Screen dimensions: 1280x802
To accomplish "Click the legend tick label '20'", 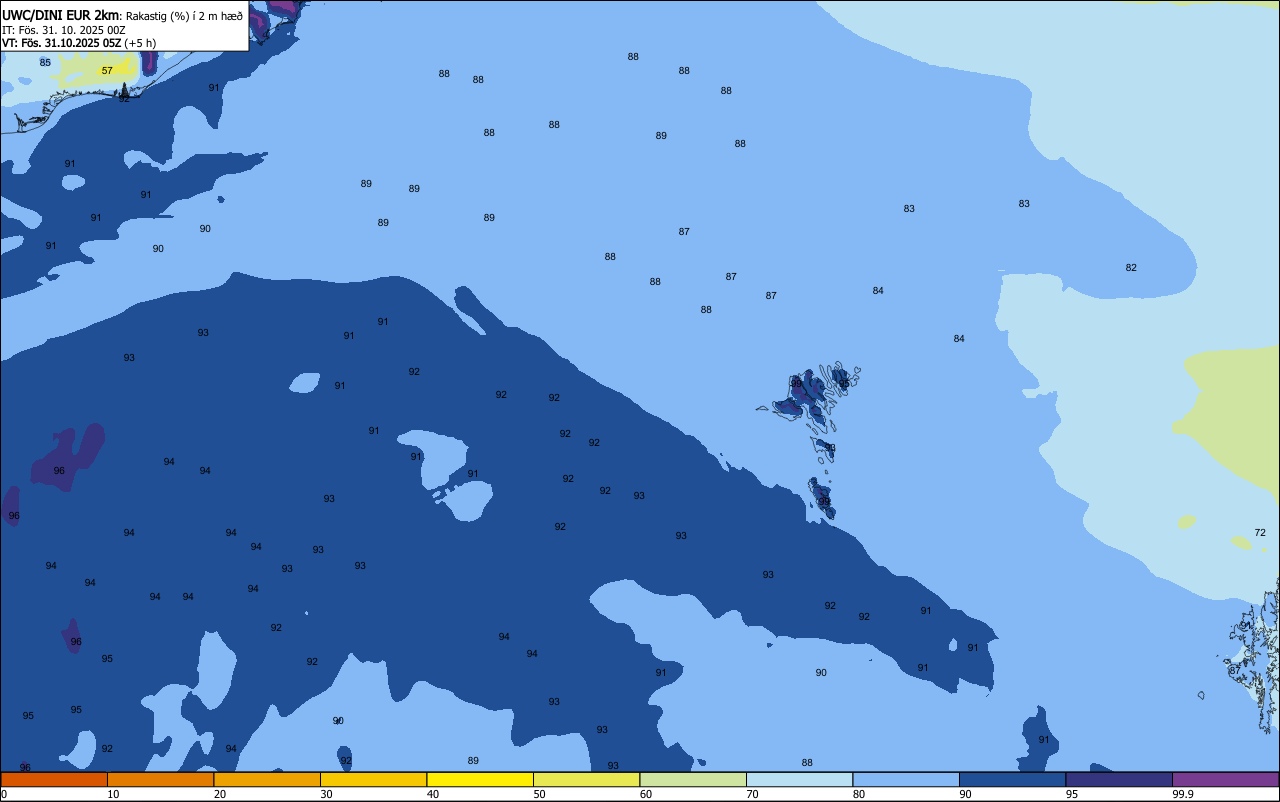I will pos(220,794).
